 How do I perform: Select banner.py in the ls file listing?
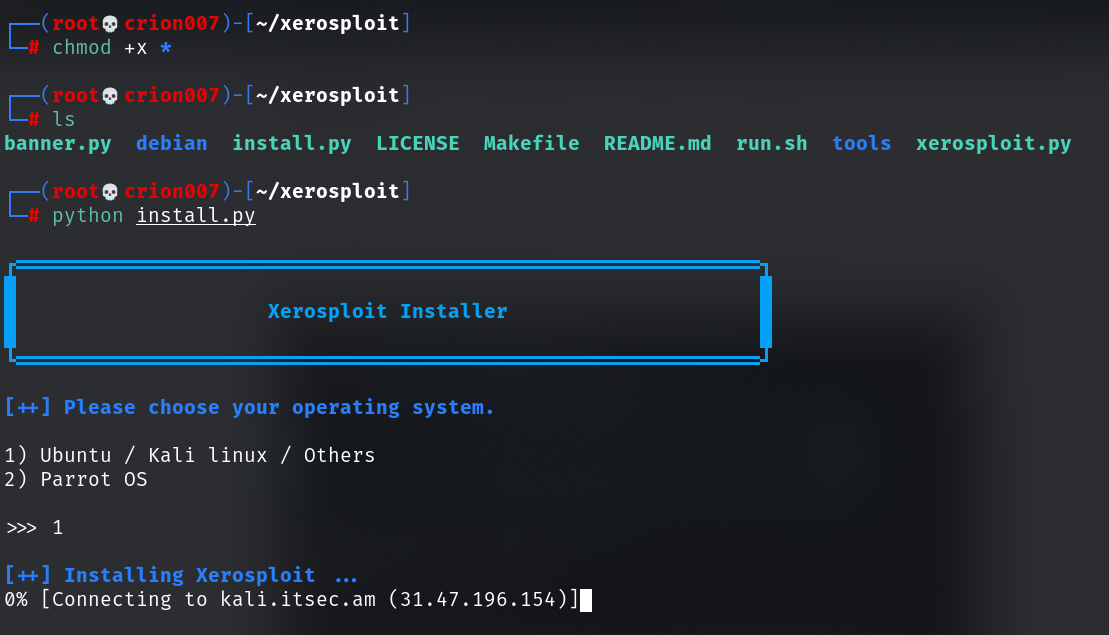click(57, 143)
